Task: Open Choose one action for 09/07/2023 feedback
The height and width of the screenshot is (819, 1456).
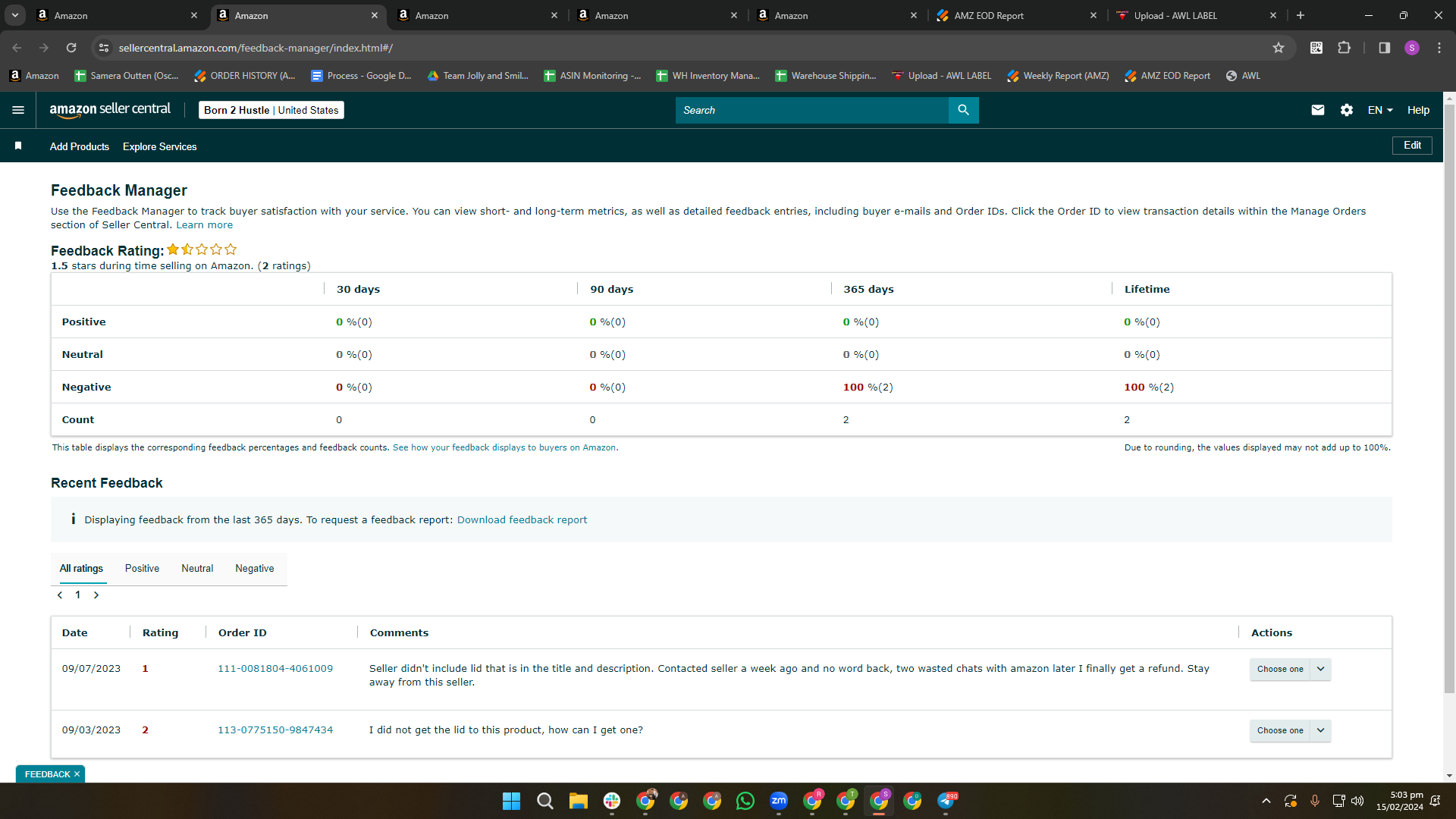Action: [1290, 669]
